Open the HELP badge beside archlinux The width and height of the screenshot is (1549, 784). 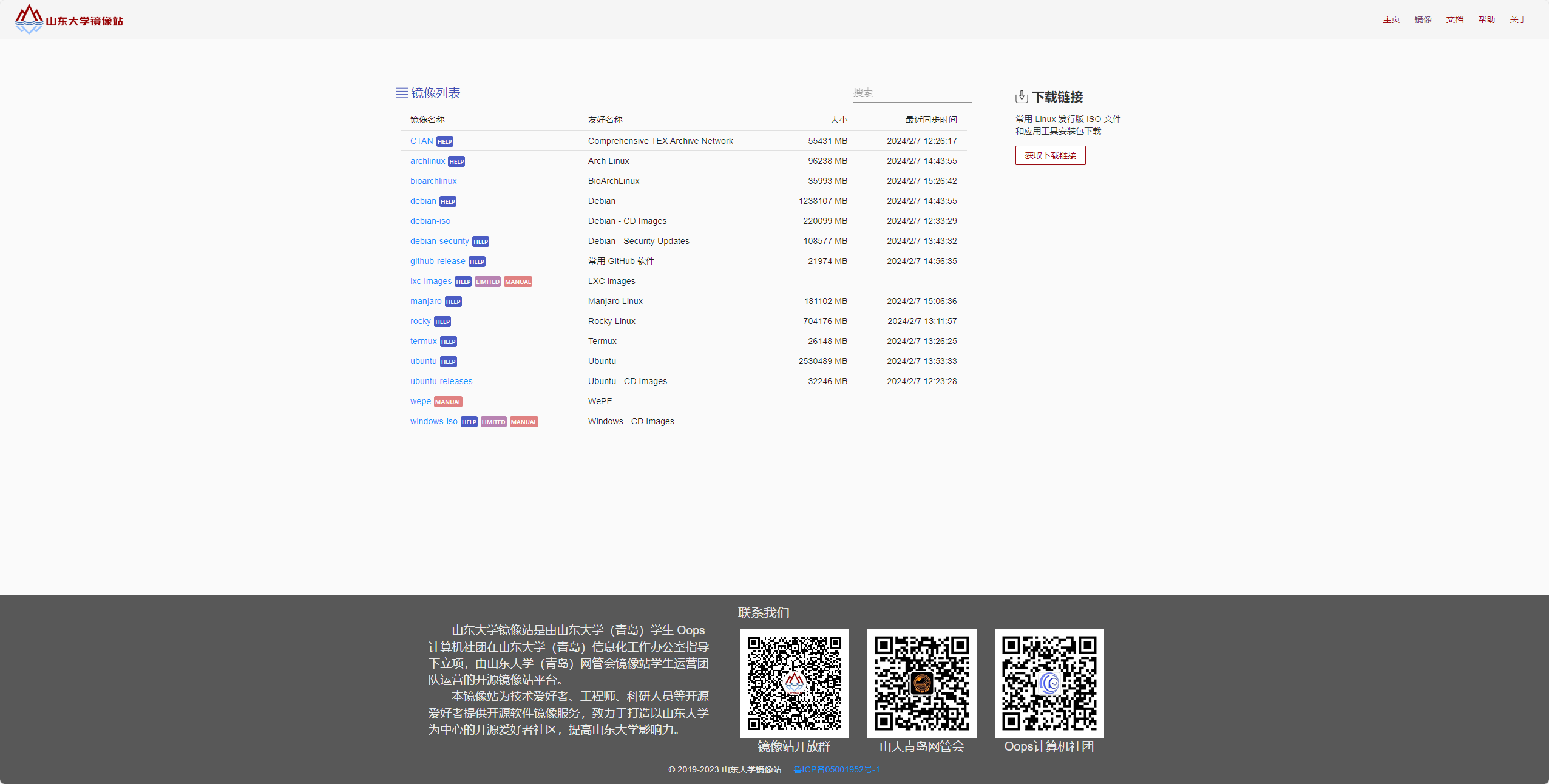click(x=456, y=161)
